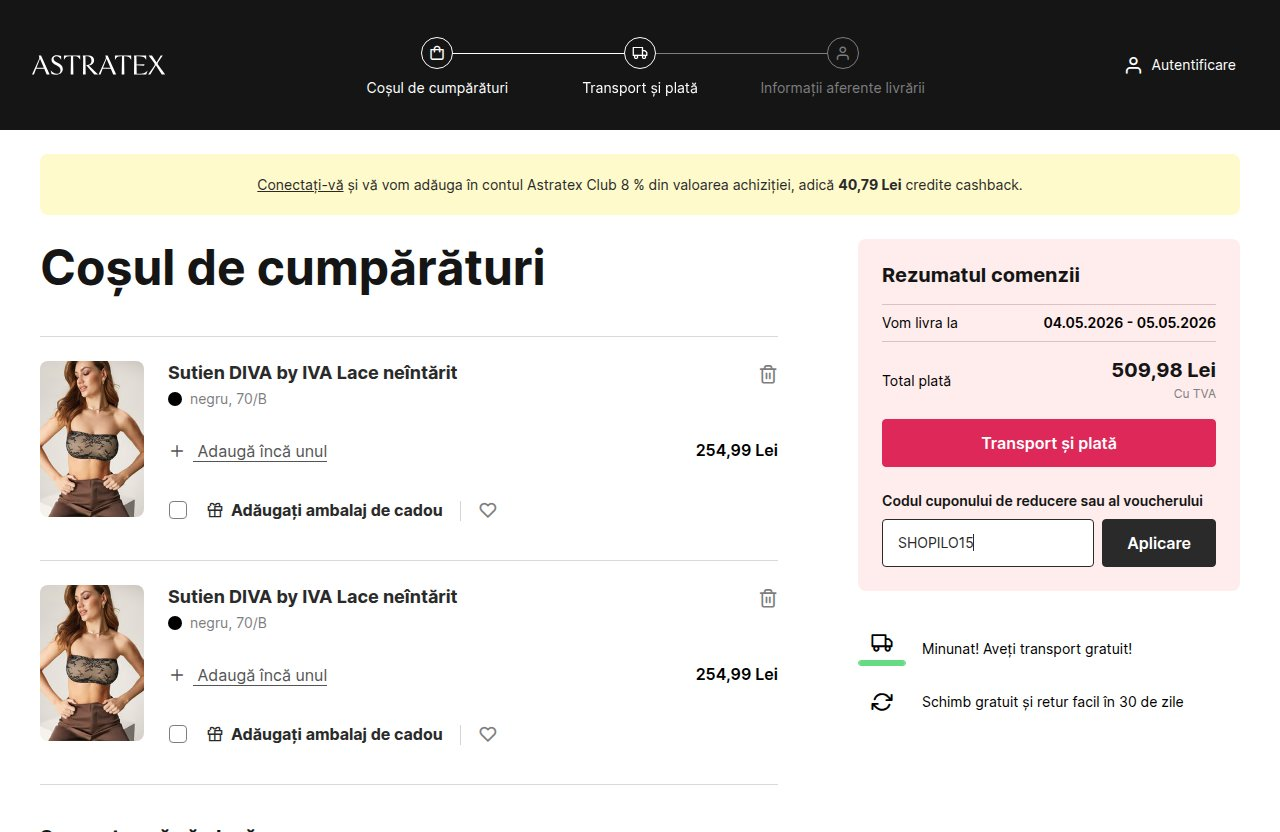Delete the second Sutien DIVA item via trash icon
Viewport: 1280px width, 832px height.
coord(768,598)
